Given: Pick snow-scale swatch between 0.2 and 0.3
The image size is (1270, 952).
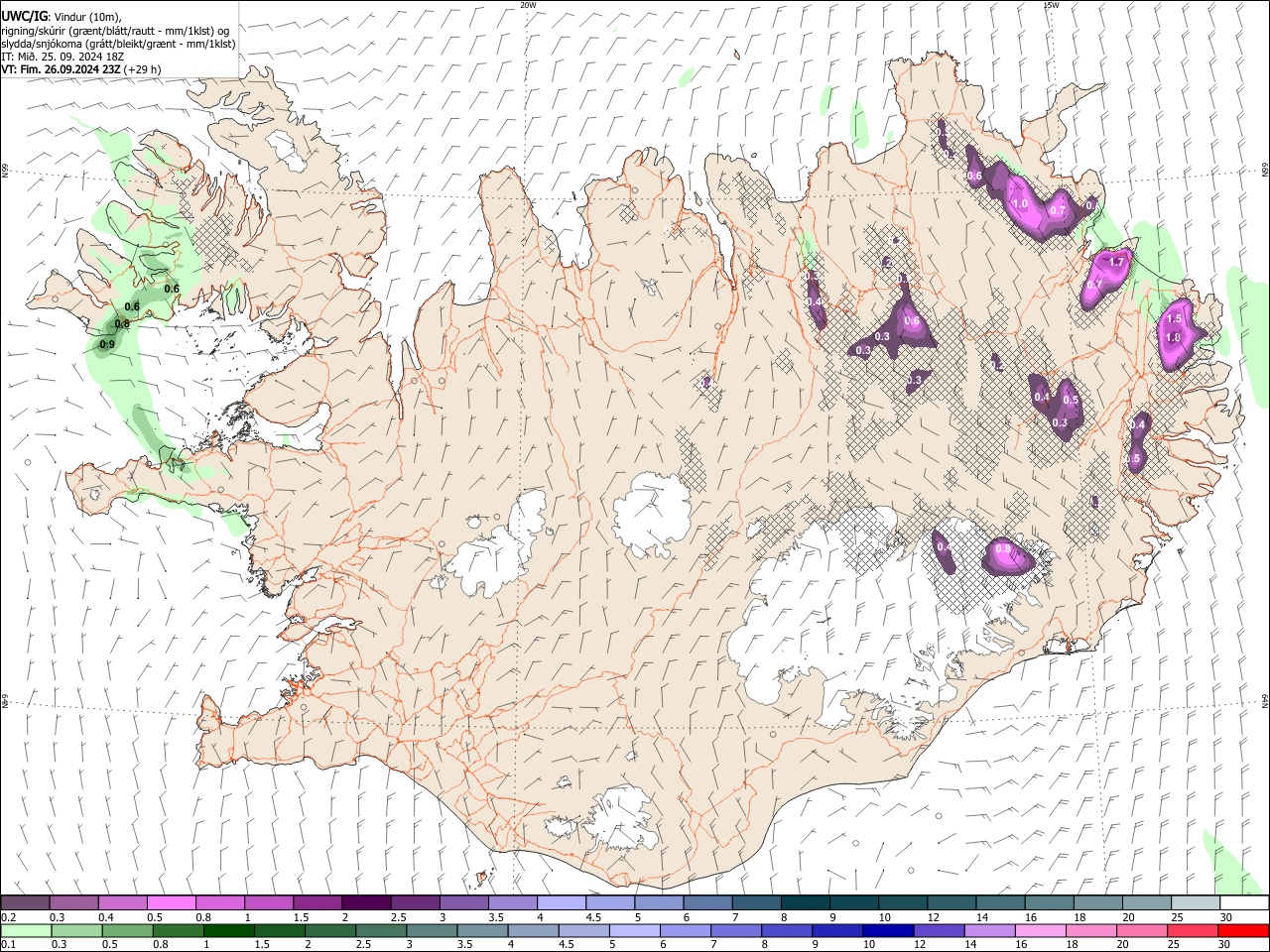Looking at the screenshot, I should point(25,903).
